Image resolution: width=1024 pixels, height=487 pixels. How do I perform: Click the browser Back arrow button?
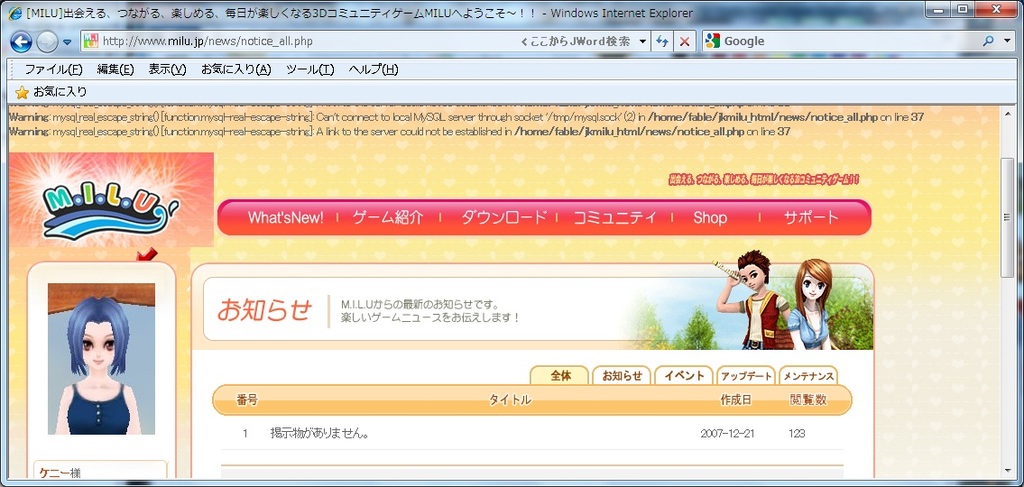(x=21, y=42)
